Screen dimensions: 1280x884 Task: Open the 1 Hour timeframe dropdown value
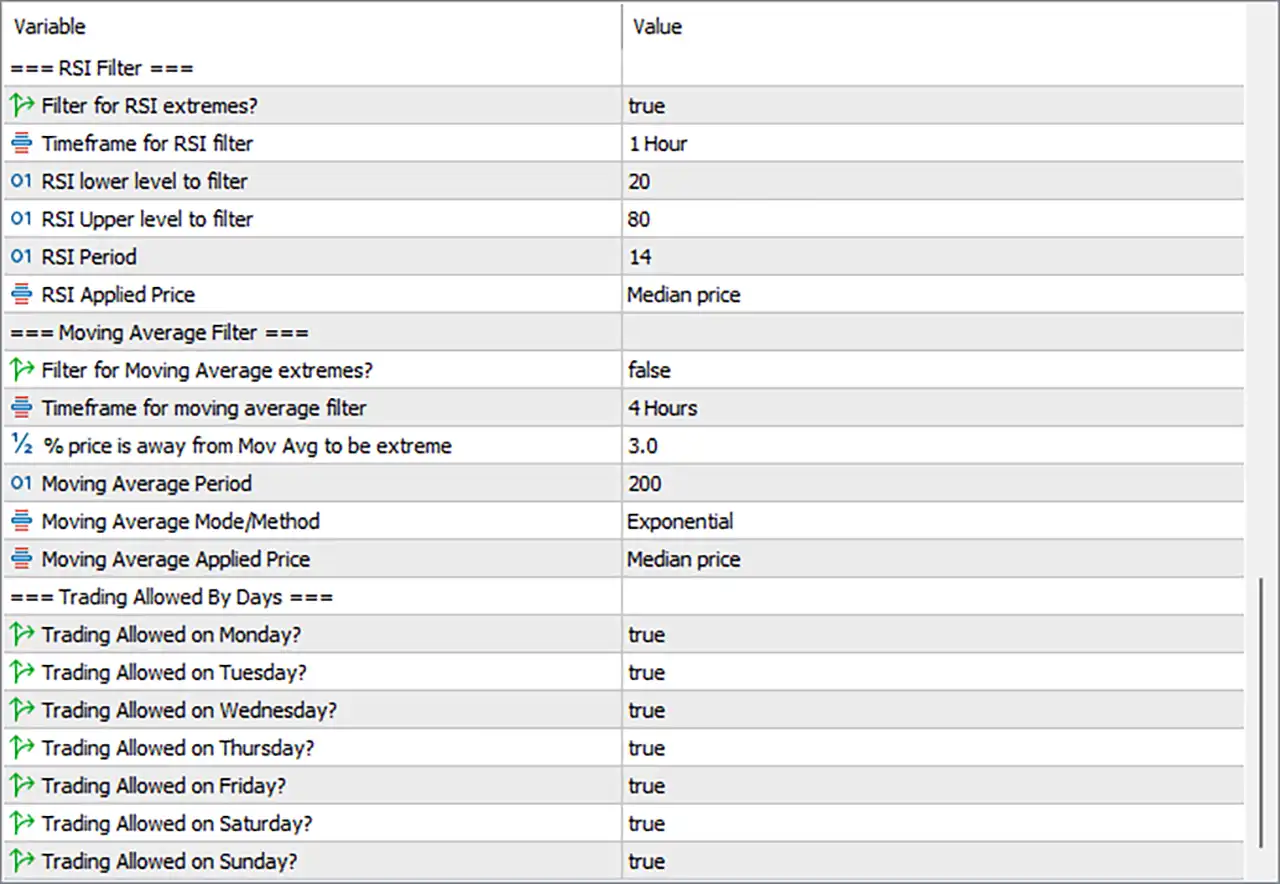pos(933,143)
